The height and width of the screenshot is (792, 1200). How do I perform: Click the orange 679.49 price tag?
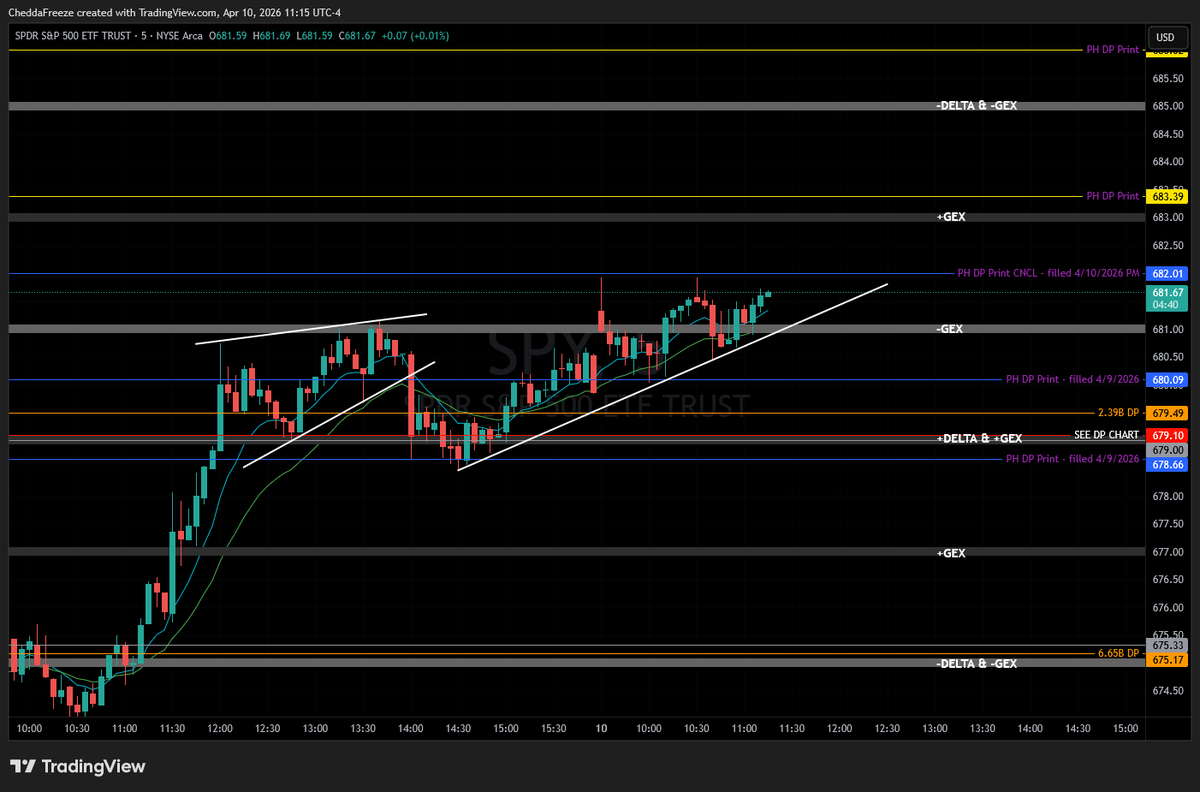pyautogui.click(x=1168, y=412)
